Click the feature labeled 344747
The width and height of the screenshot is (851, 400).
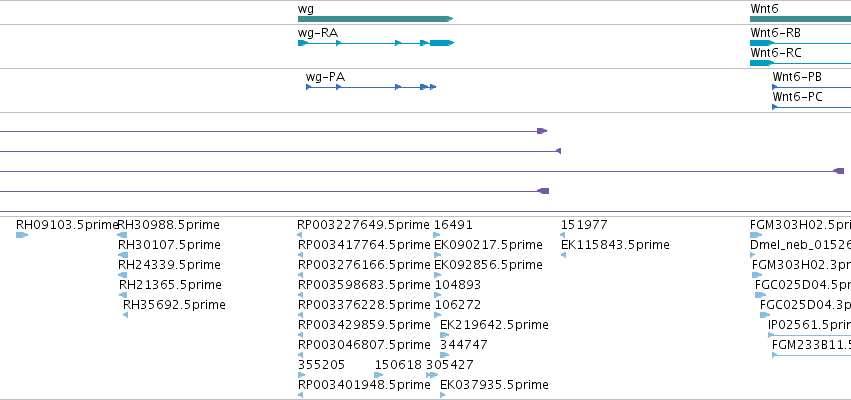[x=444, y=355]
